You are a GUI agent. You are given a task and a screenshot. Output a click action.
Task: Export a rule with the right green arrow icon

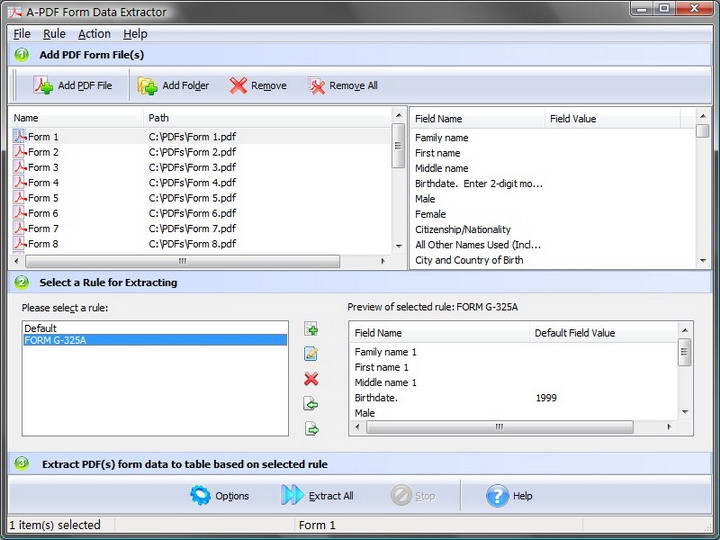[x=311, y=429]
